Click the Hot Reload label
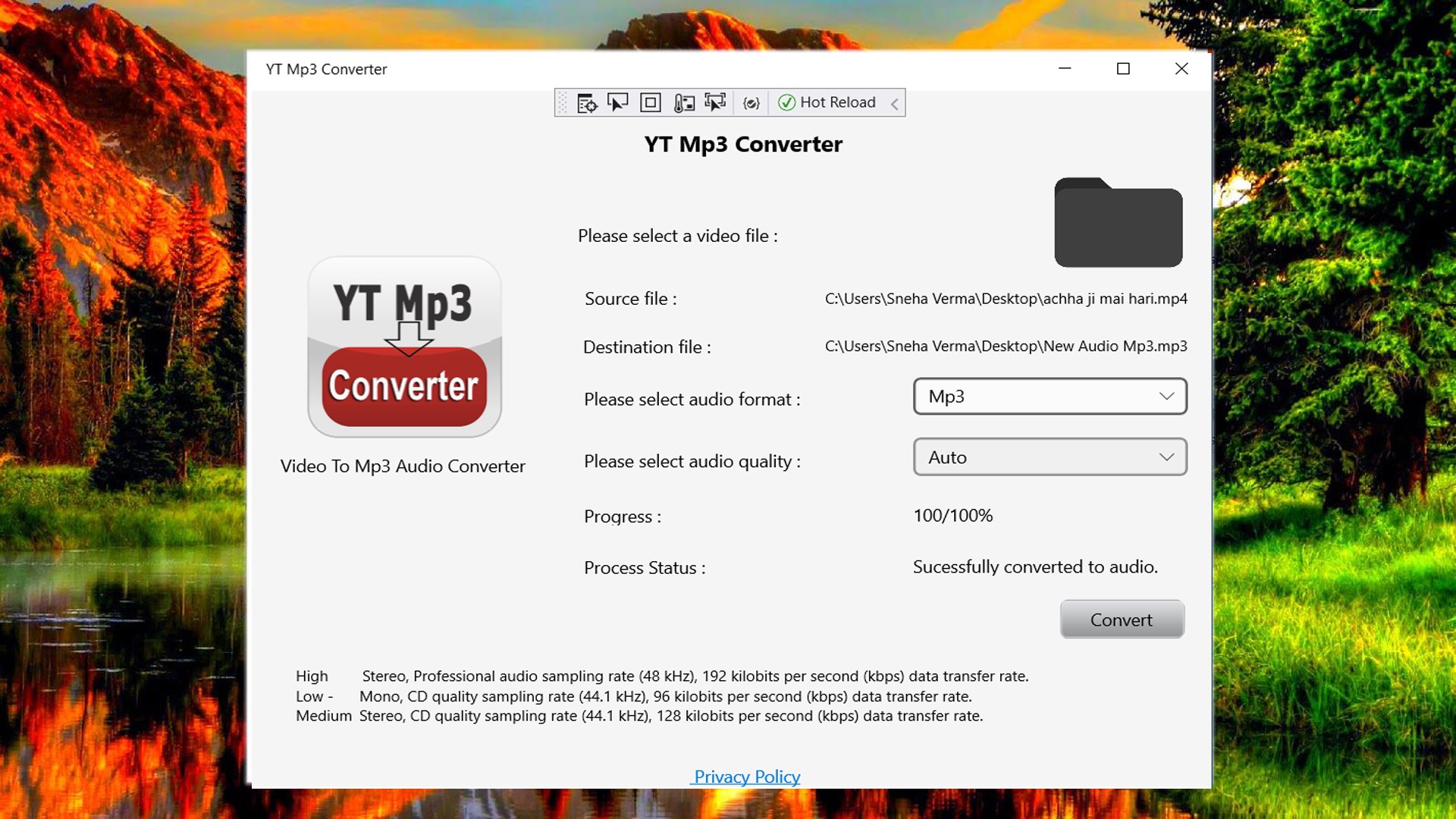 (837, 102)
